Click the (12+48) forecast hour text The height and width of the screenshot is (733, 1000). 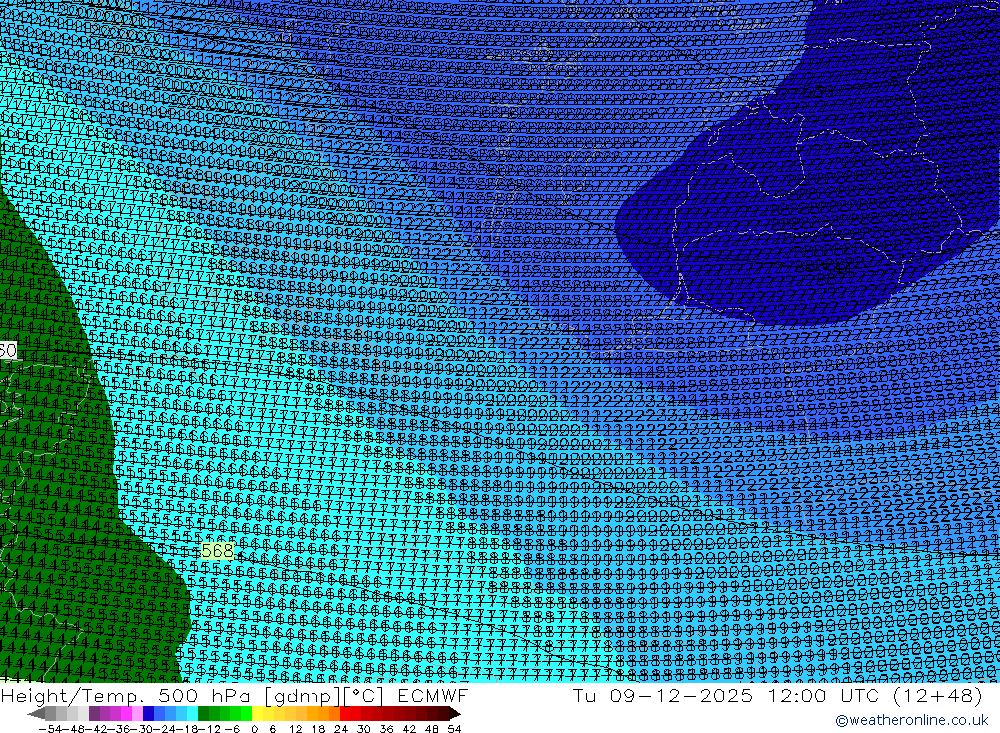coord(937,696)
